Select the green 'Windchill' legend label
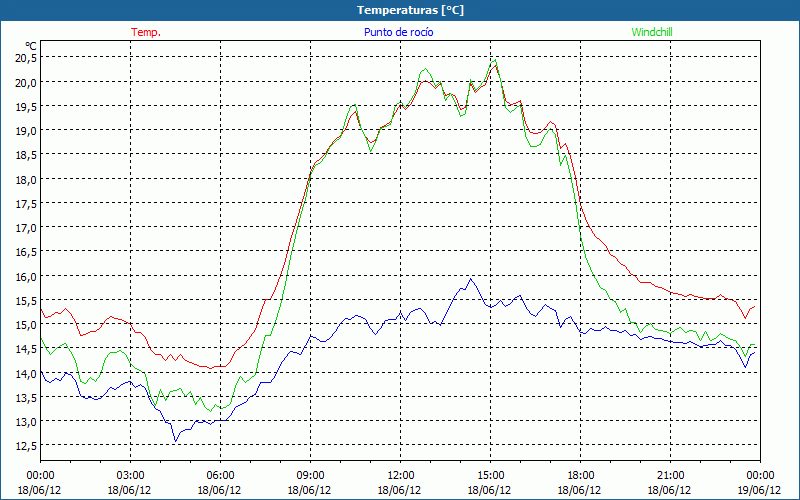The height and width of the screenshot is (500, 800). [x=652, y=32]
